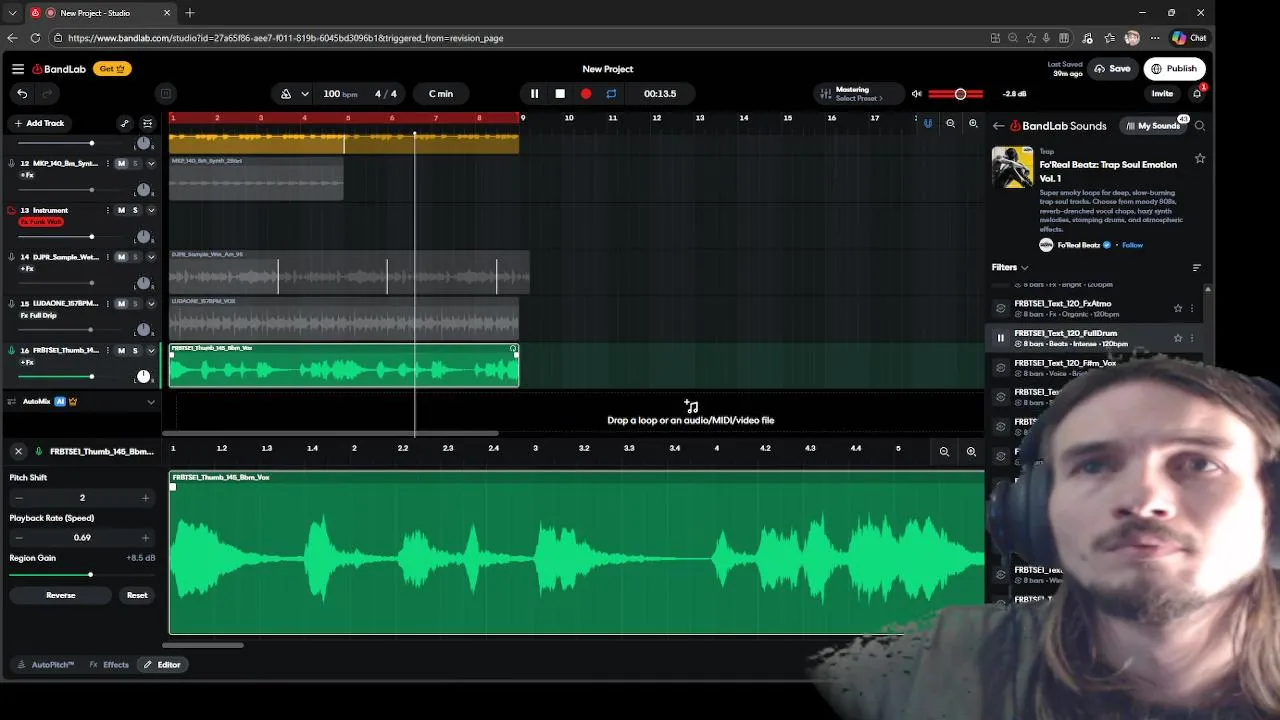The height and width of the screenshot is (720, 1280).
Task: Go back in the BandLab Sounds panel
Action: [998, 126]
